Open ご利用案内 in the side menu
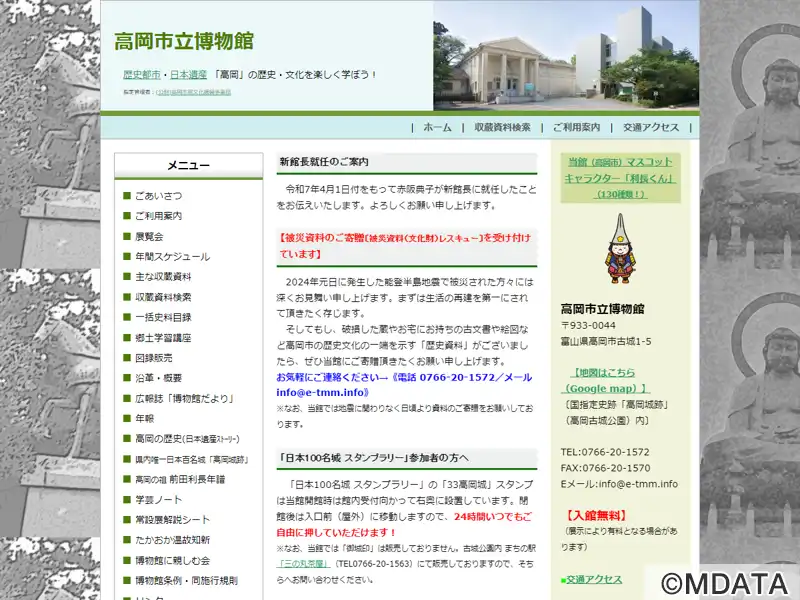The image size is (800, 600). [159, 216]
